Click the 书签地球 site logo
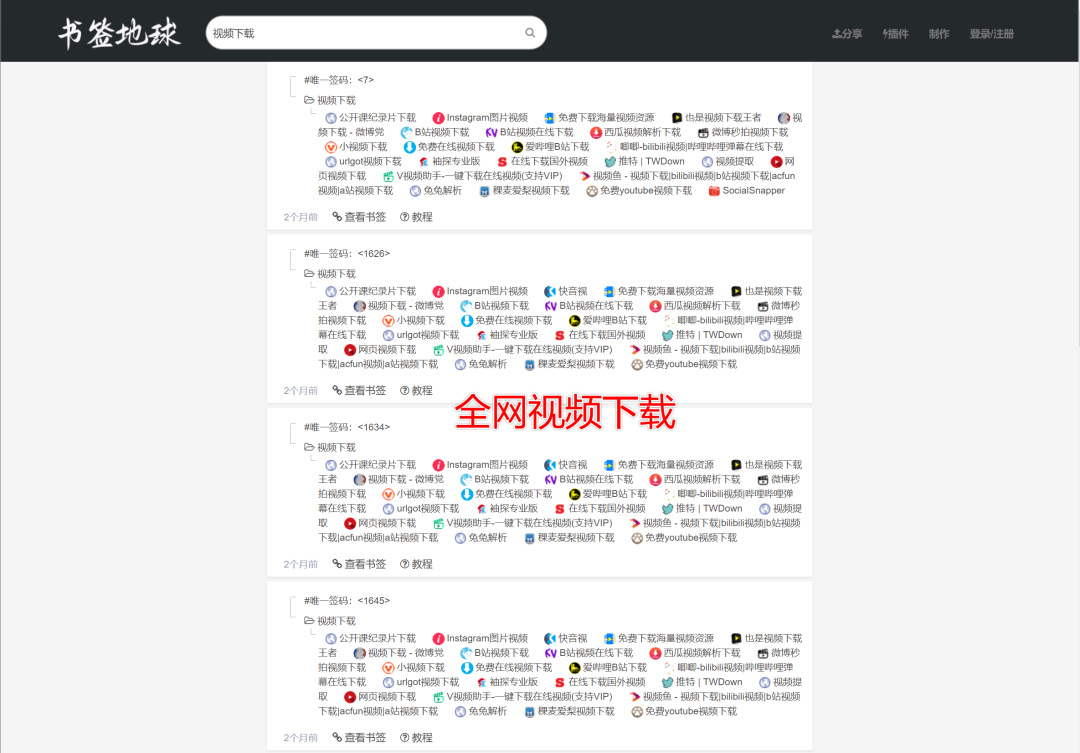Image resolution: width=1080 pixels, height=753 pixels. pos(119,33)
